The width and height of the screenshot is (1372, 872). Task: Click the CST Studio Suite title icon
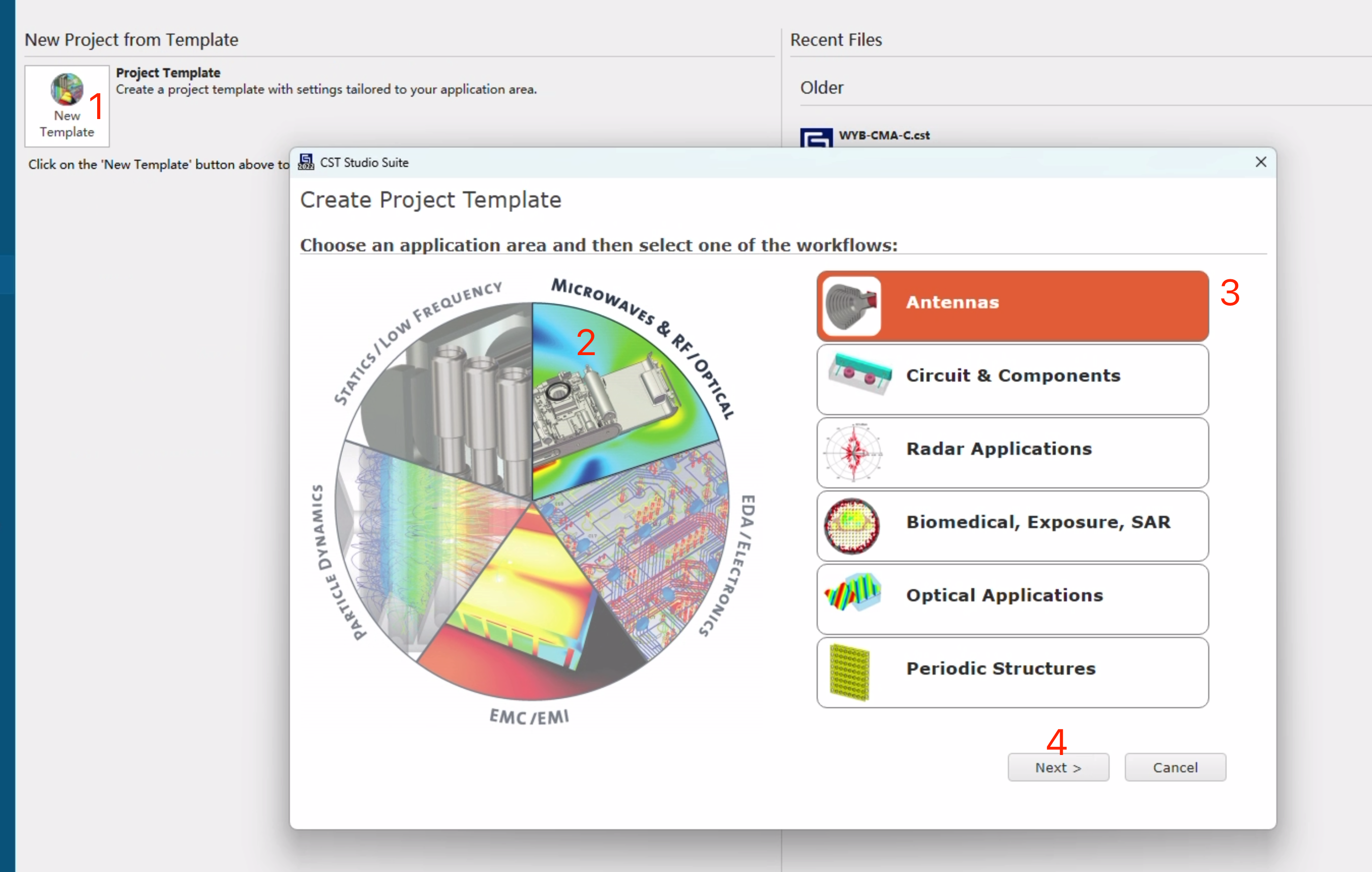click(306, 162)
